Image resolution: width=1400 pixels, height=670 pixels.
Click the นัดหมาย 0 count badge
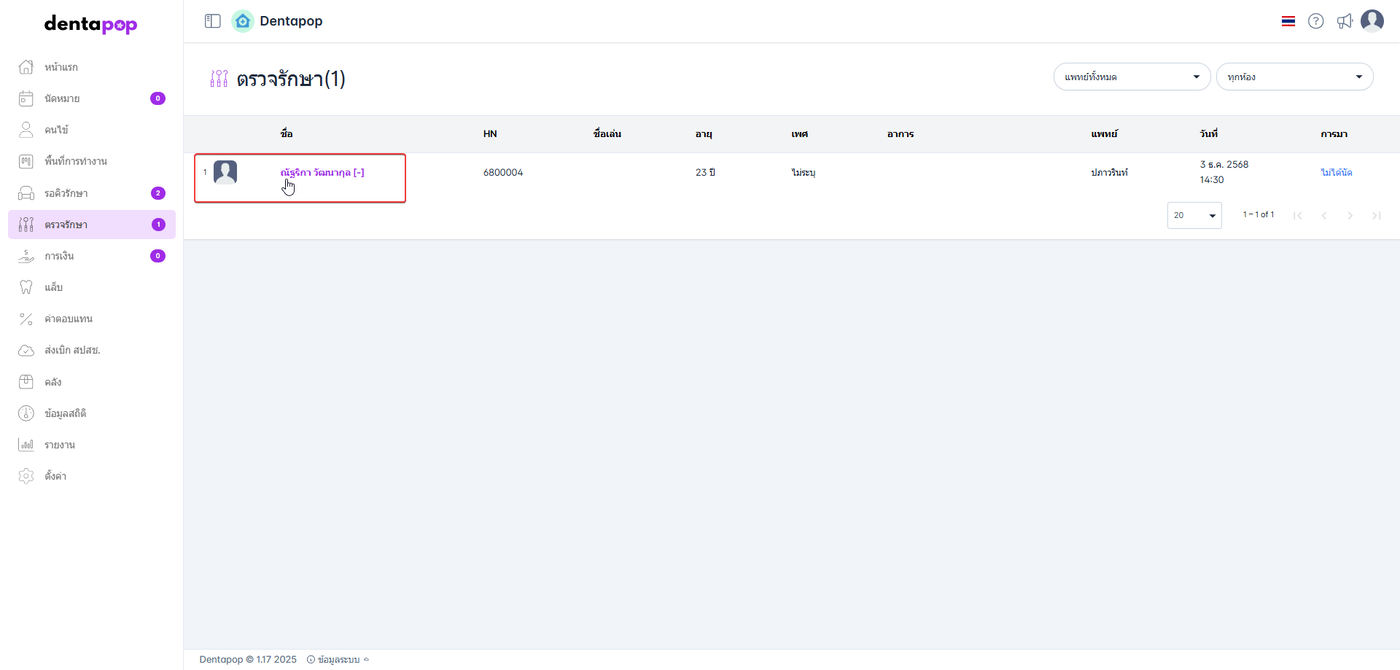point(158,98)
